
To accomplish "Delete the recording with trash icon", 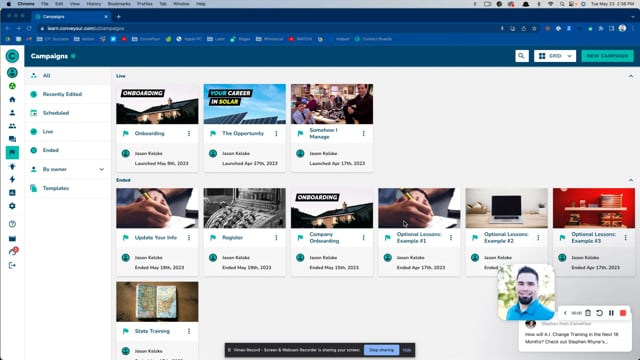I will click(588, 313).
